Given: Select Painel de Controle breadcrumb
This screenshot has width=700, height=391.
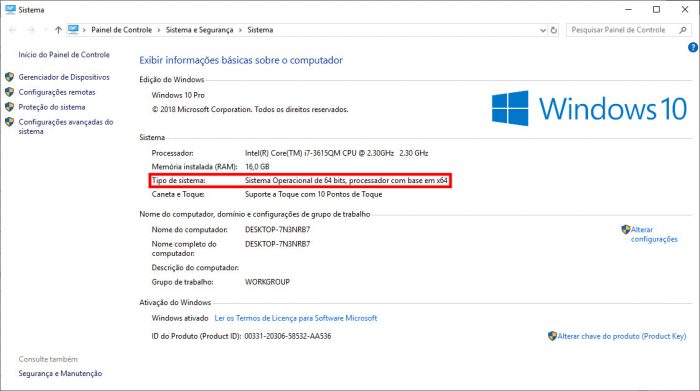Looking at the screenshot, I should (121, 30).
